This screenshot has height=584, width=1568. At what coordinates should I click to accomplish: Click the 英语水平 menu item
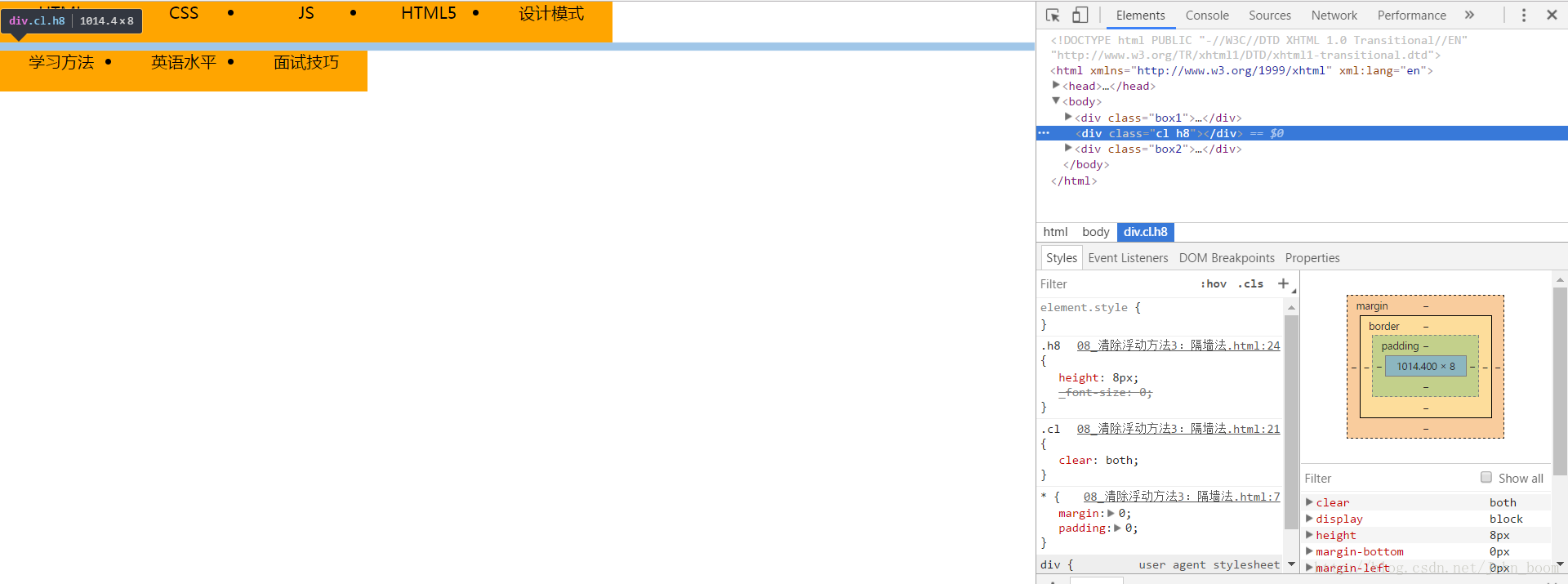(x=184, y=63)
